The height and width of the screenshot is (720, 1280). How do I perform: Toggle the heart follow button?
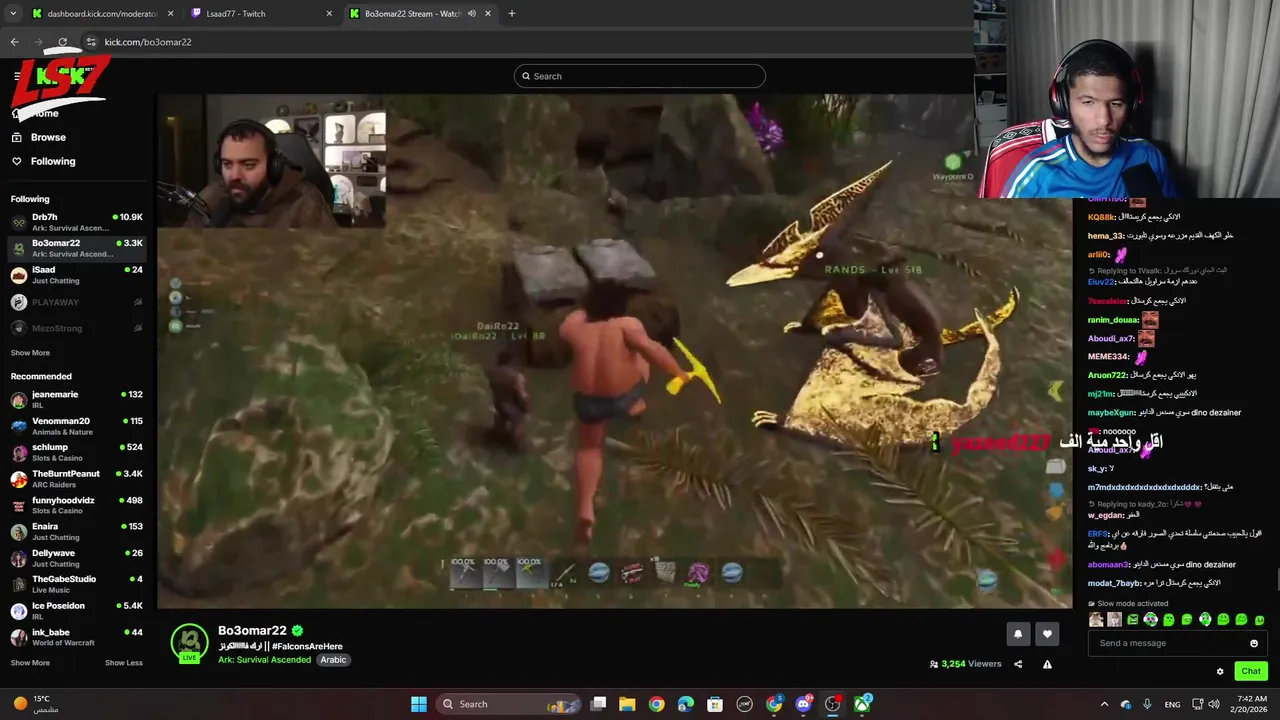tap(1047, 633)
